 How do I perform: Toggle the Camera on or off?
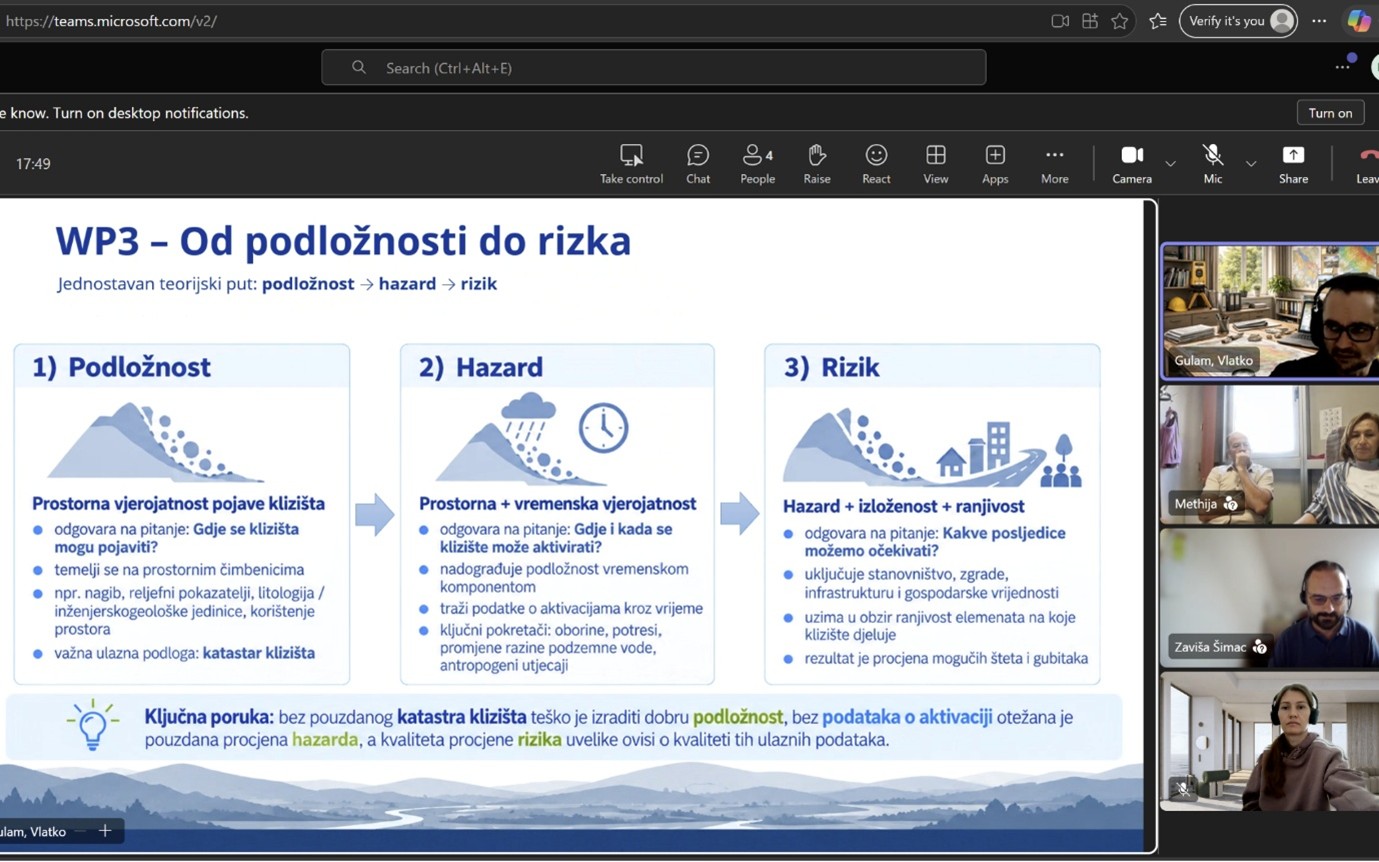tap(1132, 164)
